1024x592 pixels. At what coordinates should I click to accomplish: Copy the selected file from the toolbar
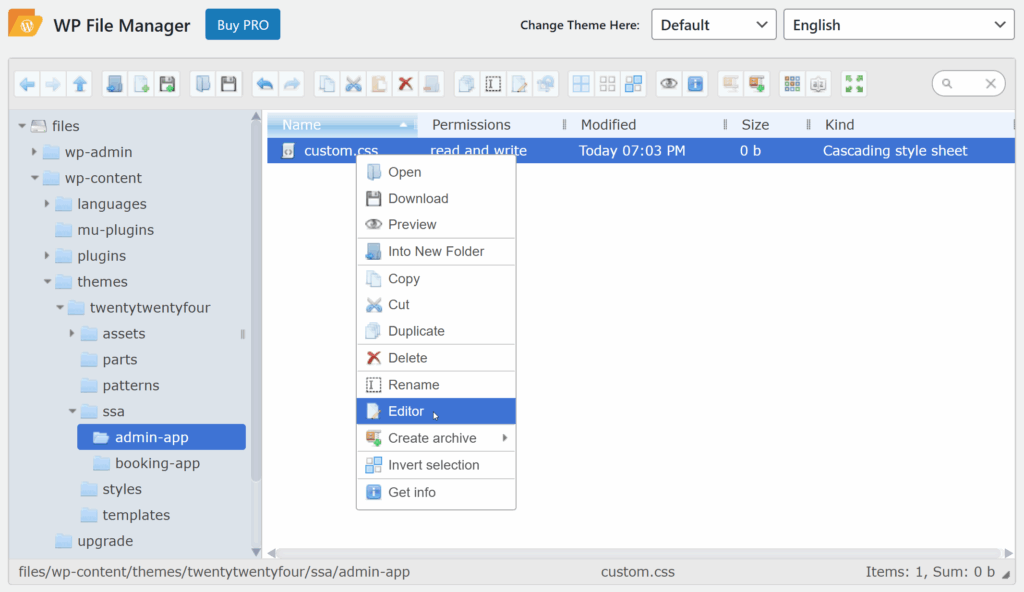pos(326,83)
